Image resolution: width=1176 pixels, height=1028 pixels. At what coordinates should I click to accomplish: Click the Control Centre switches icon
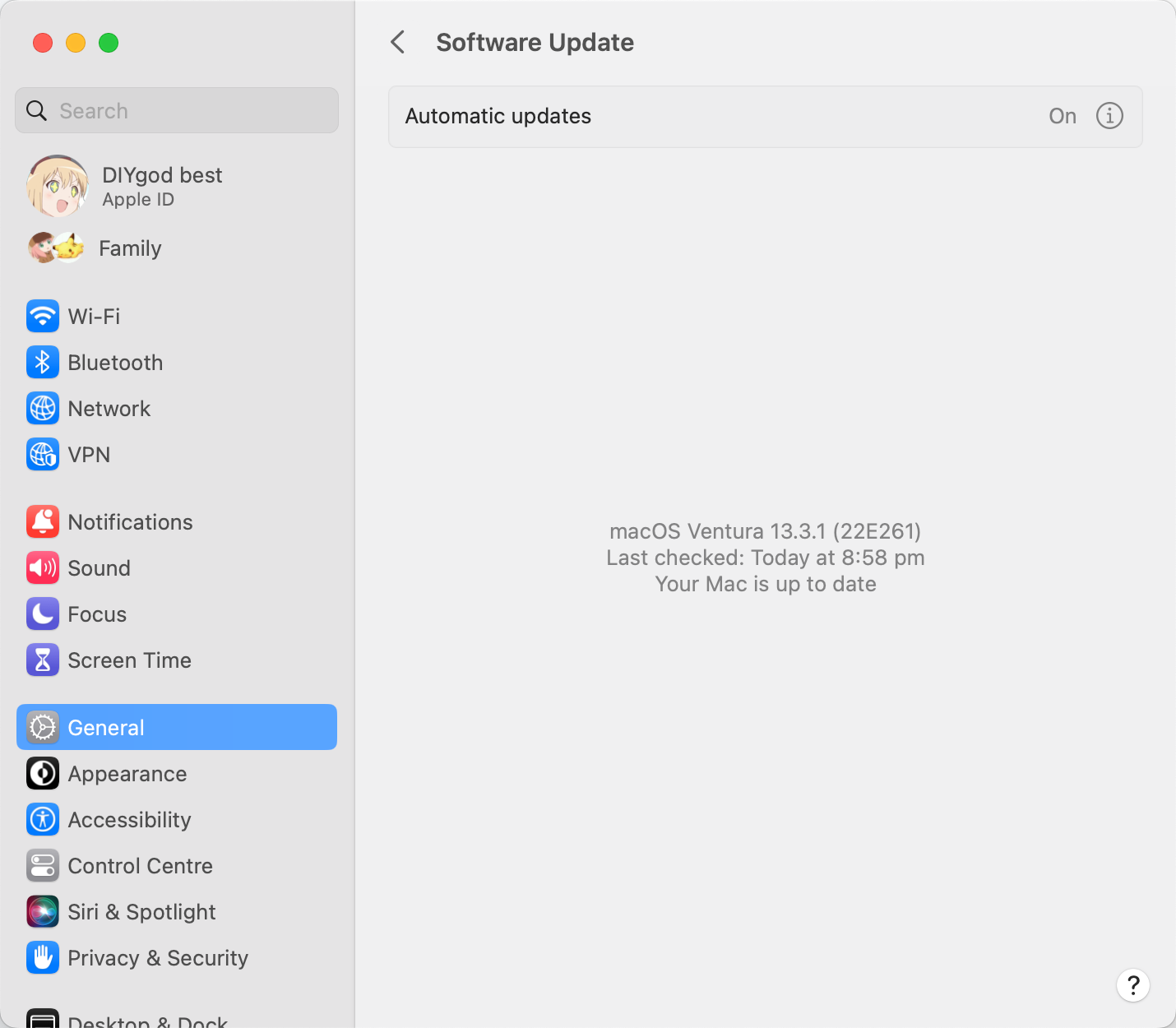pyautogui.click(x=43, y=865)
